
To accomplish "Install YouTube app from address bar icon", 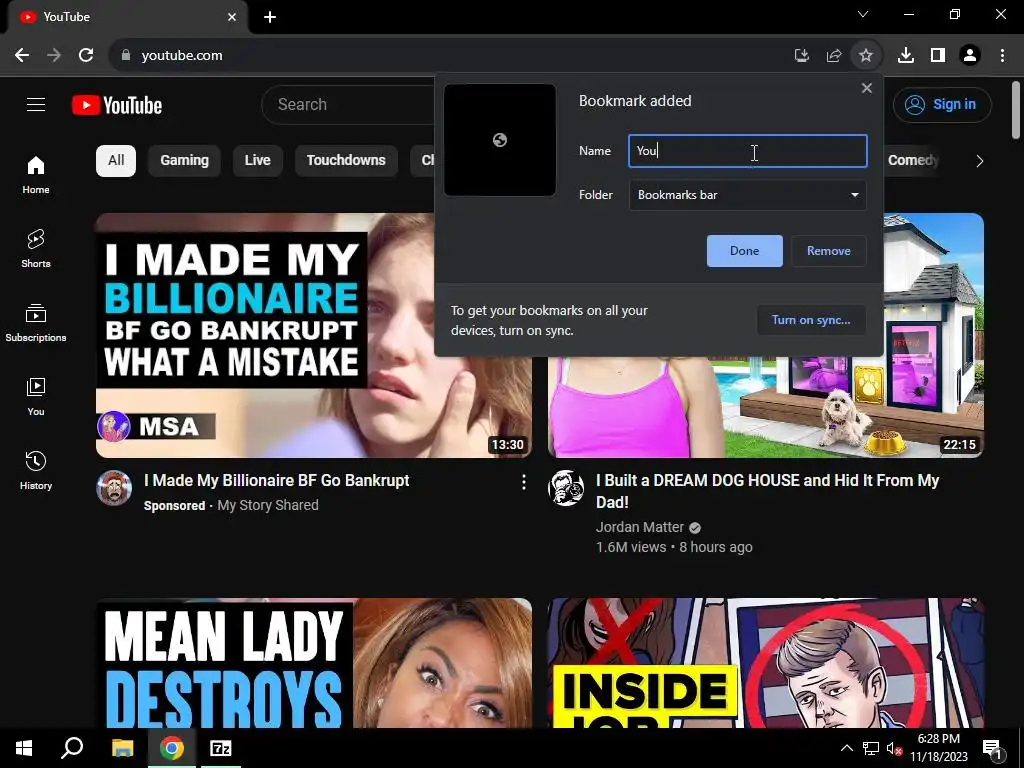I will (801, 56).
